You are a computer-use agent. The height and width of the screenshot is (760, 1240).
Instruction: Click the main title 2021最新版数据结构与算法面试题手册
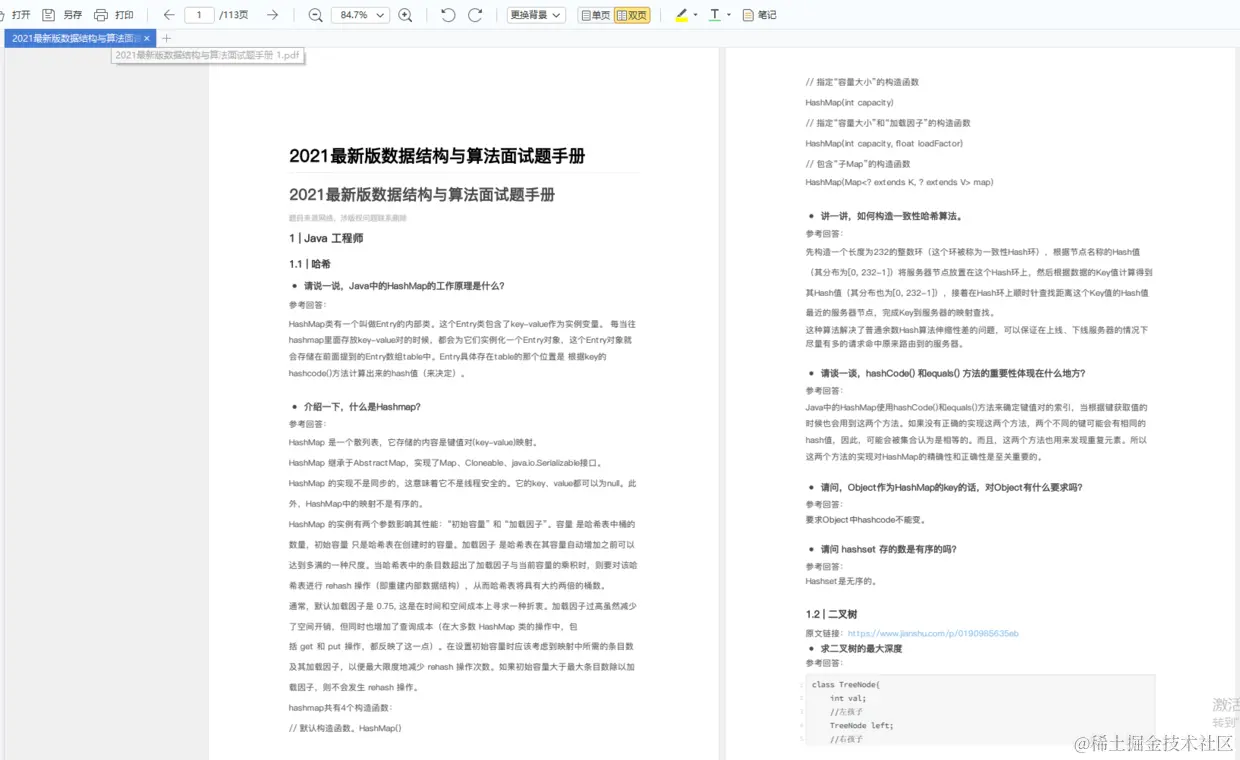[x=437, y=156]
